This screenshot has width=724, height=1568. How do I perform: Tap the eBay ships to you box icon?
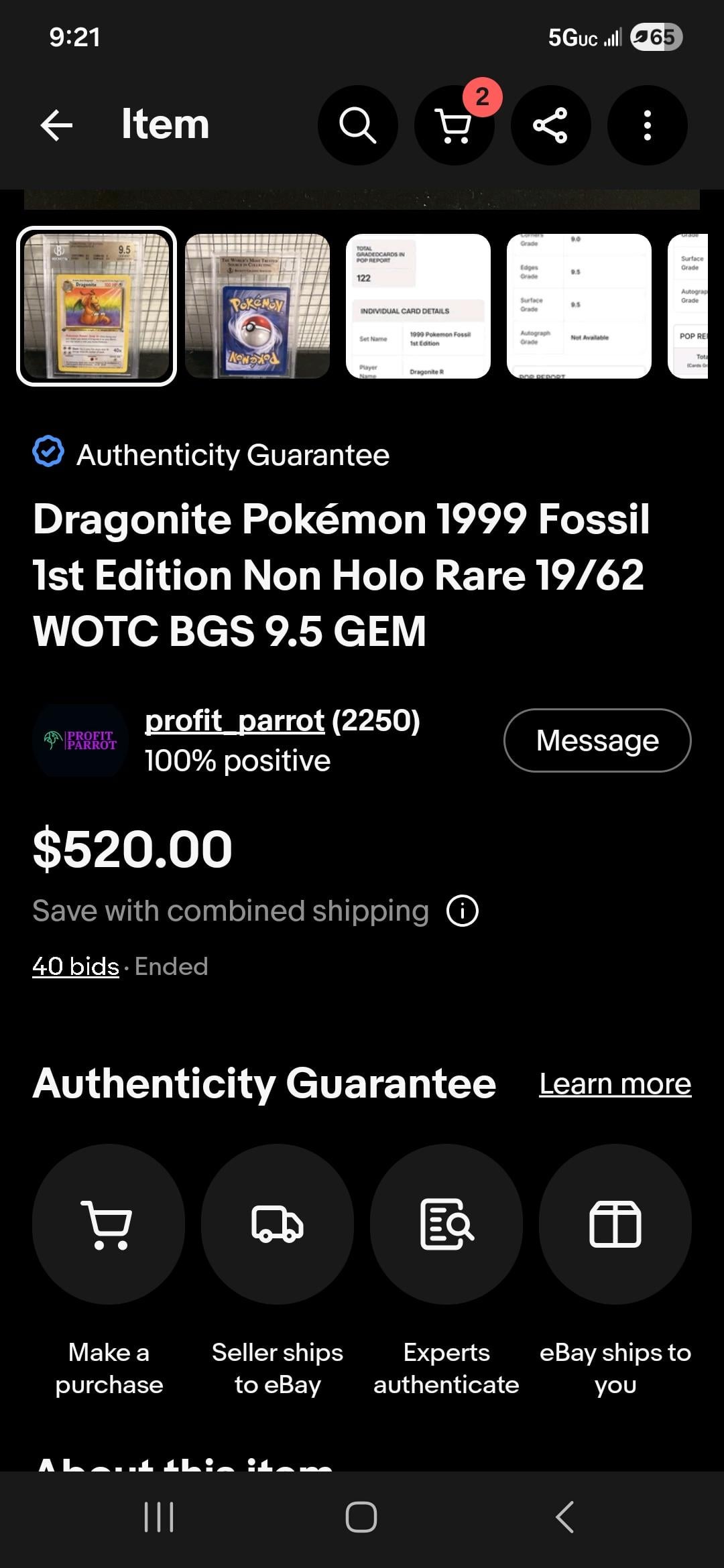[615, 1224]
